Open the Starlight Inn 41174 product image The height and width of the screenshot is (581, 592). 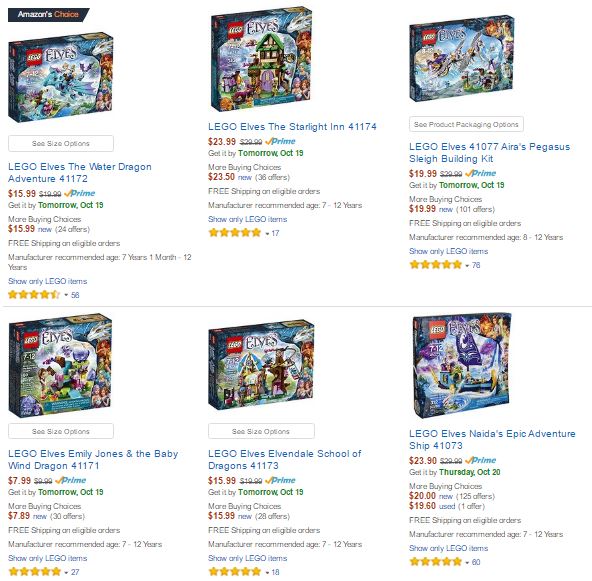pos(261,59)
